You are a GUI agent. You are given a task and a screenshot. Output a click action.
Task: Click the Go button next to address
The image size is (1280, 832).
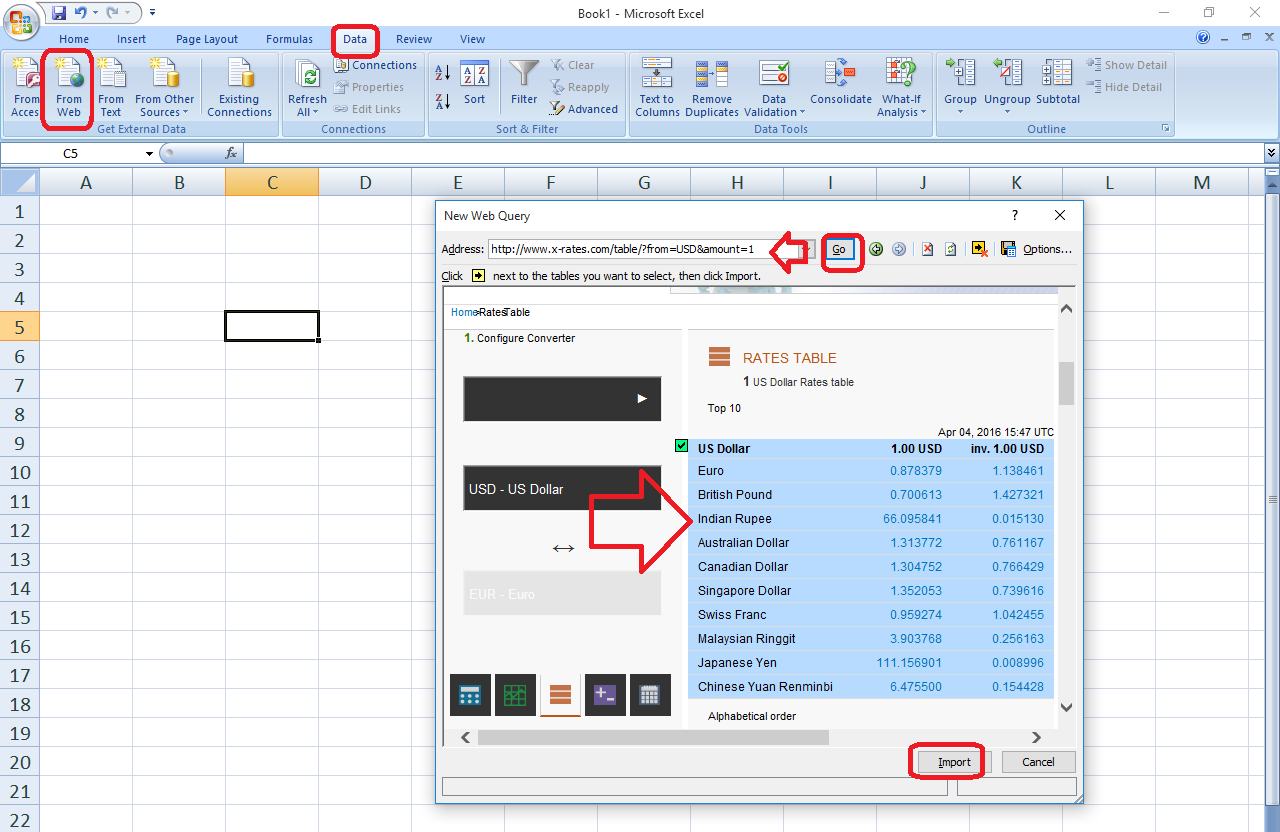click(x=839, y=249)
